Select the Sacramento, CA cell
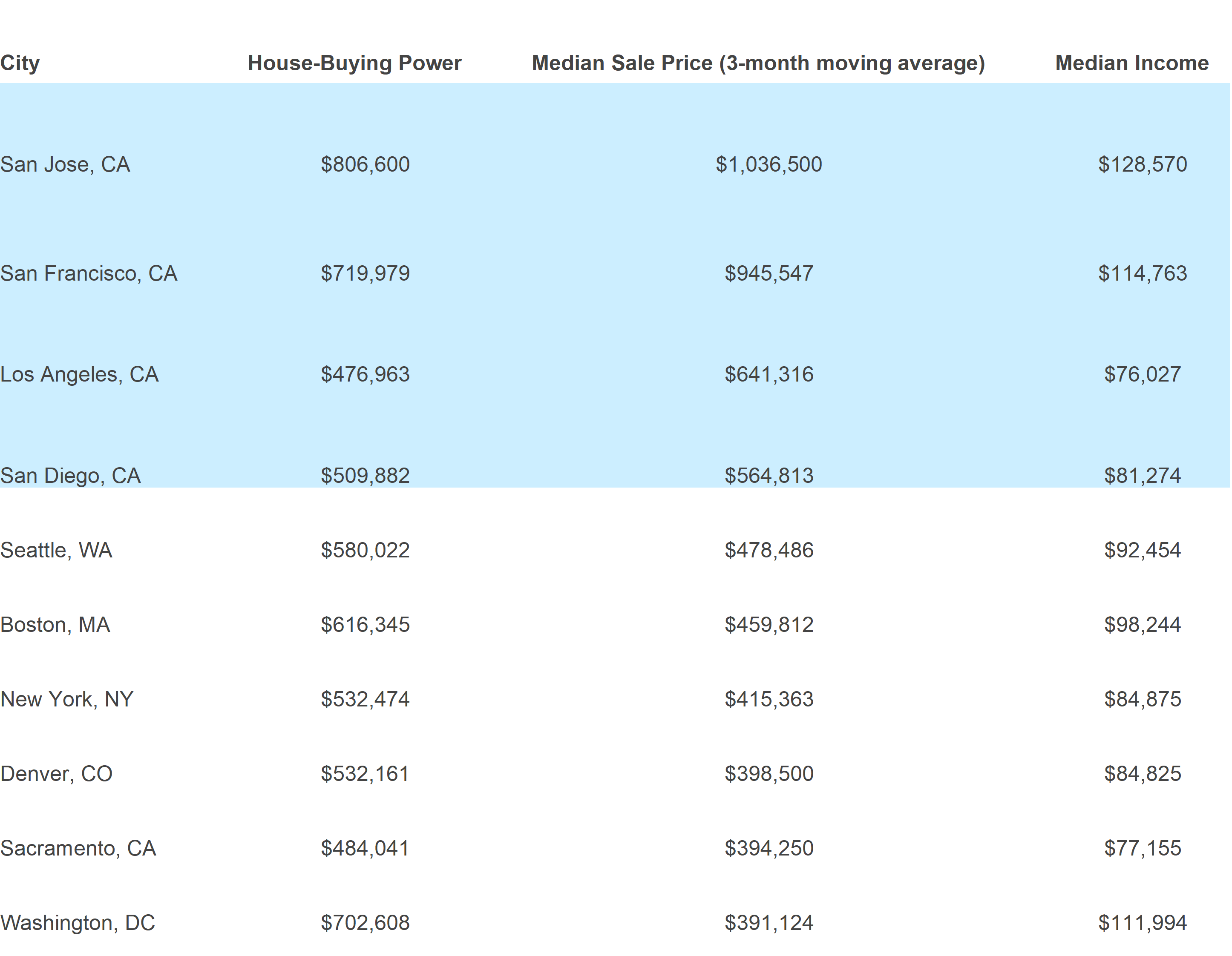 point(78,848)
